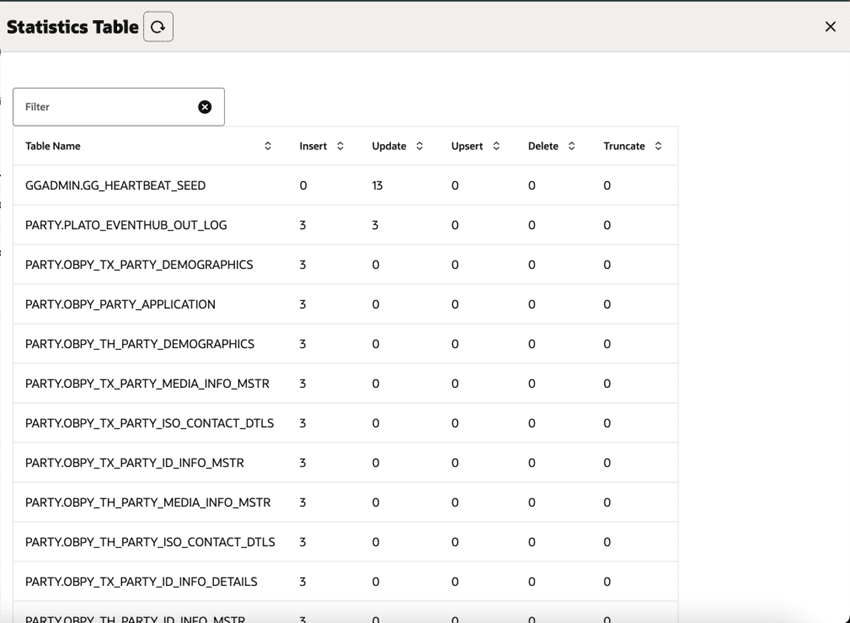
Task: Click Truncate value for OBPY_TX_PARTY_ID_INFO_DETAILS
Action: coord(607,581)
